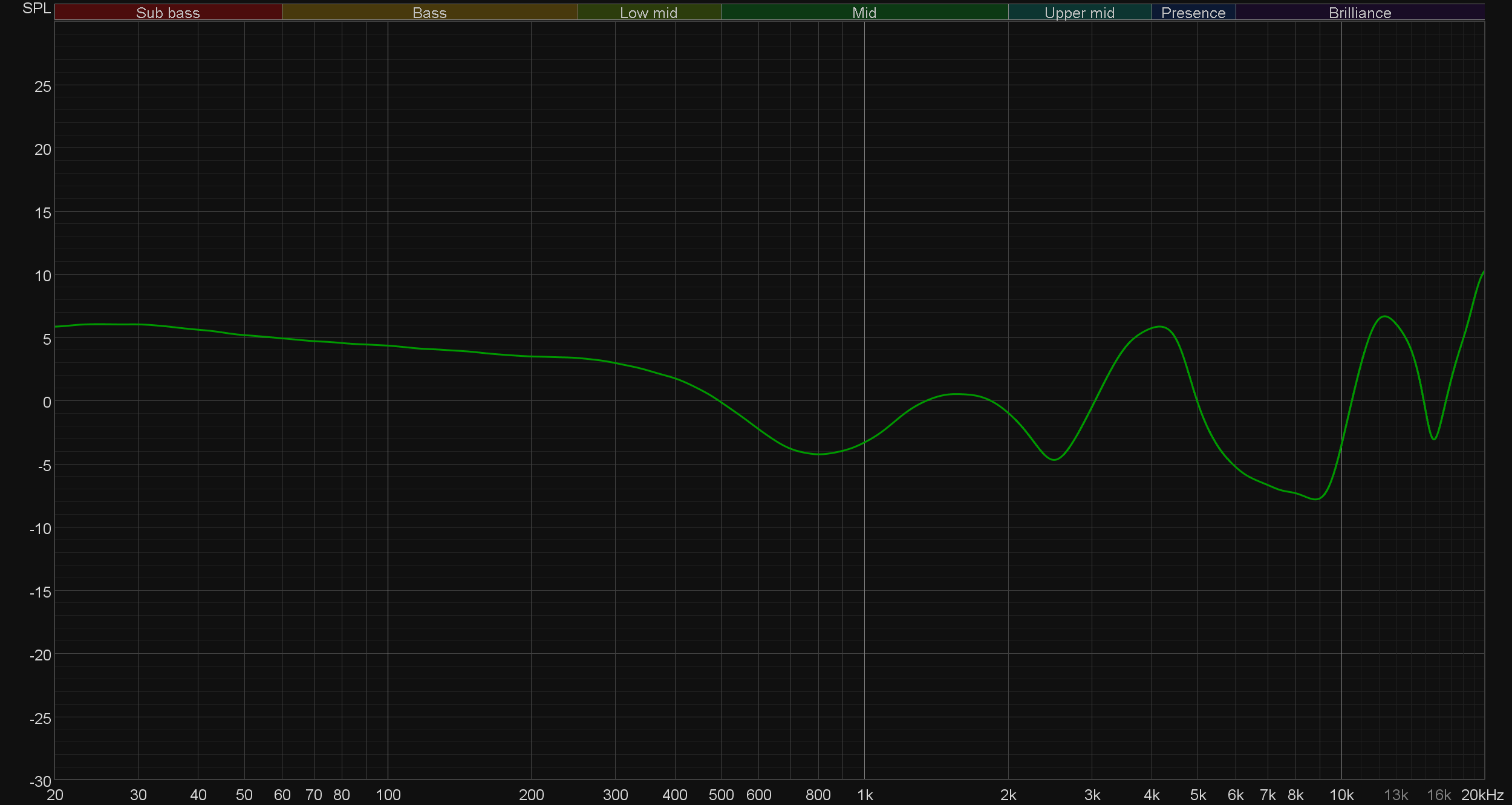Image resolution: width=1512 pixels, height=805 pixels.
Task: Click the 100 Hz axis label
Action: click(388, 795)
